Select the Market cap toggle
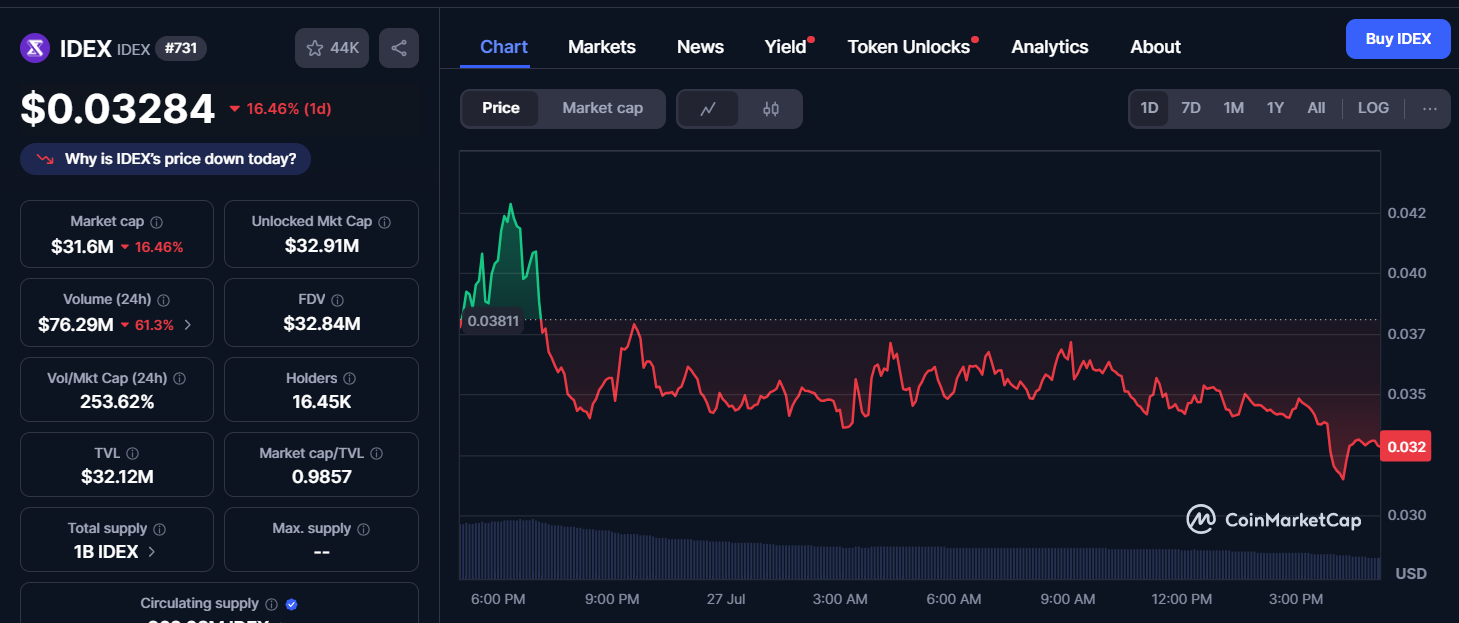The width and height of the screenshot is (1459, 623). [x=602, y=108]
